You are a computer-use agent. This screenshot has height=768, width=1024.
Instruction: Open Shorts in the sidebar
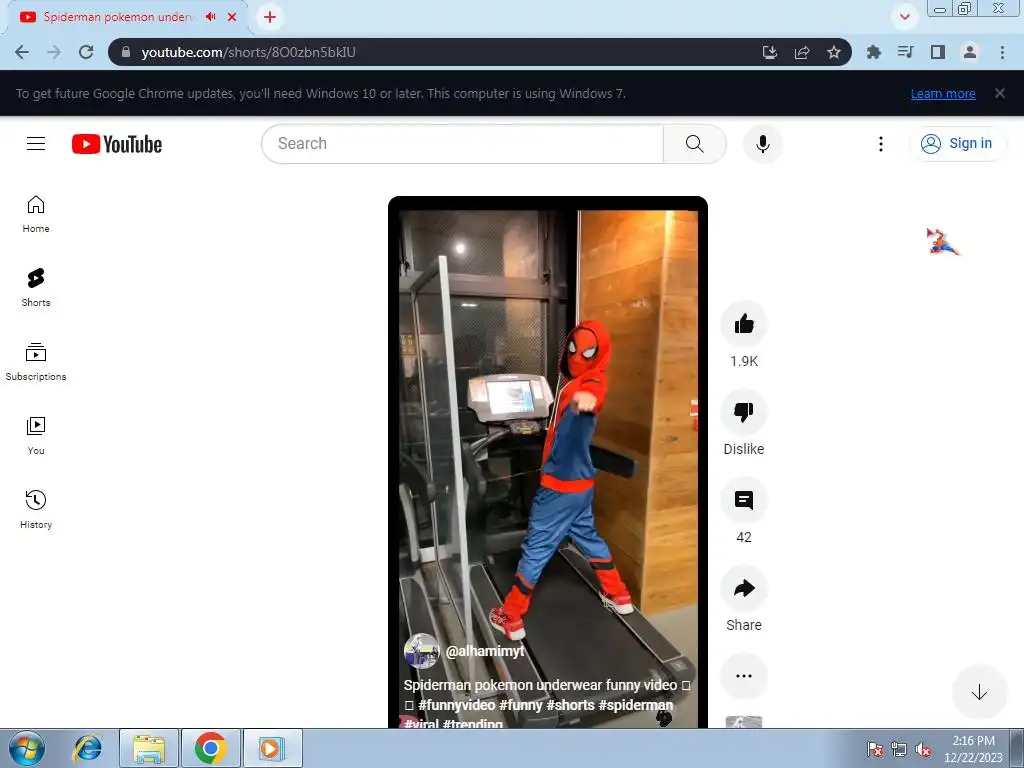click(x=36, y=287)
